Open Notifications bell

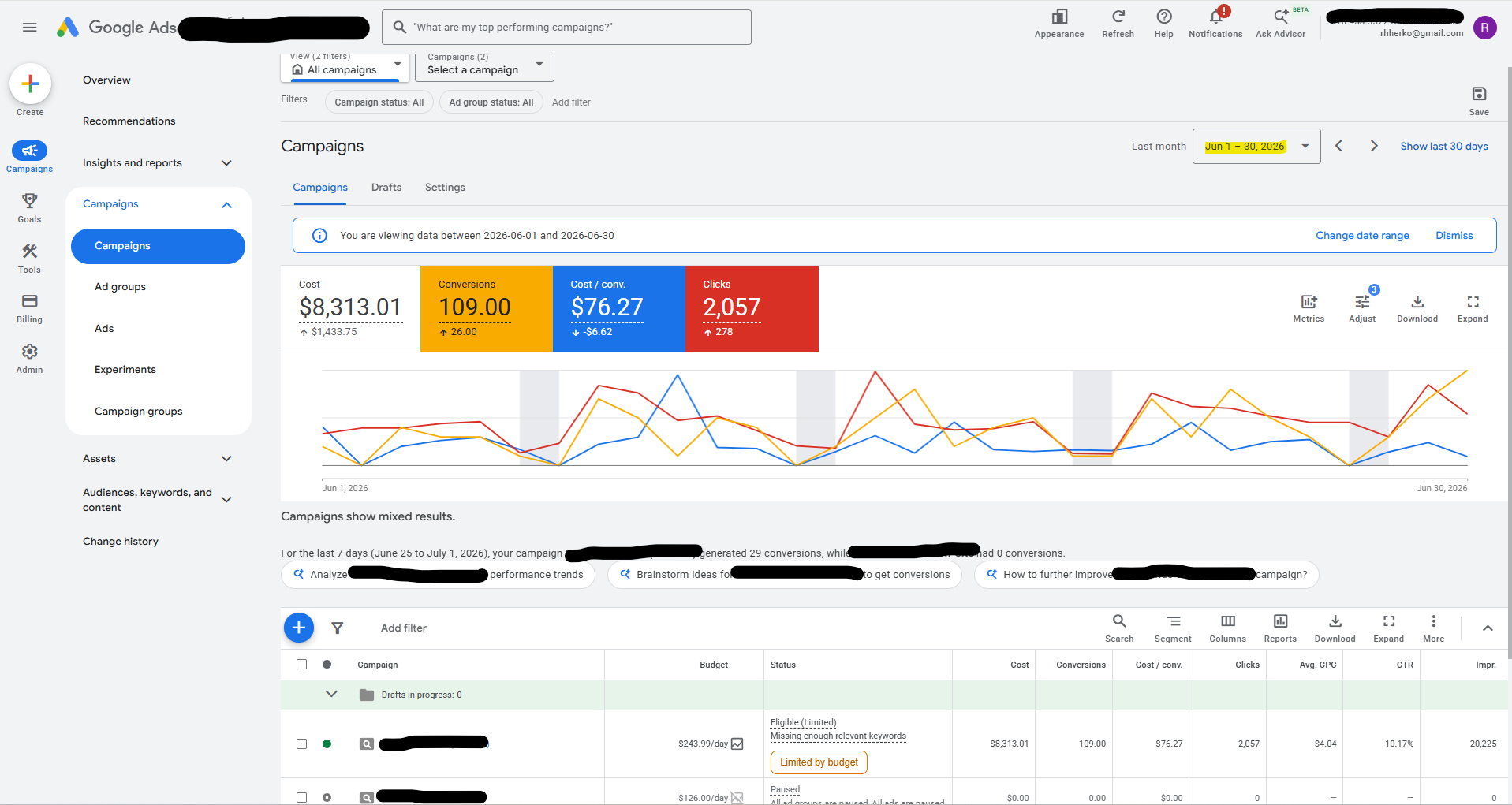[1215, 23]
